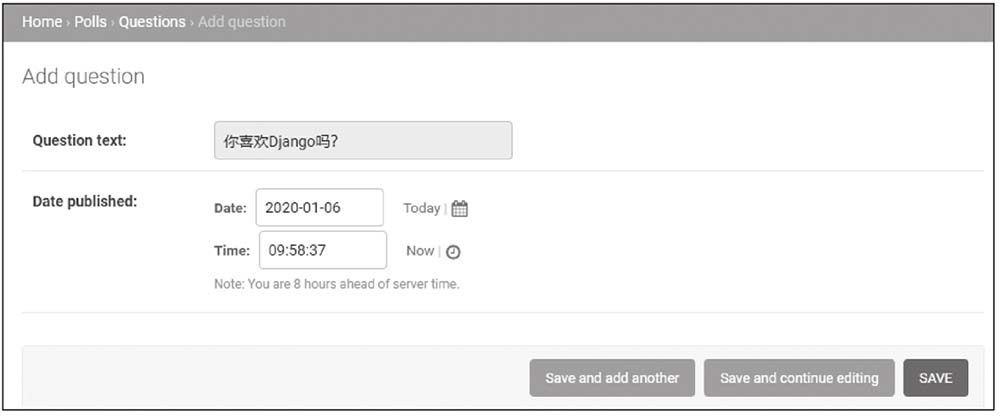Click the Add question page heading
The height and width of the screenshot is (416, 1000).
[84, 77]
